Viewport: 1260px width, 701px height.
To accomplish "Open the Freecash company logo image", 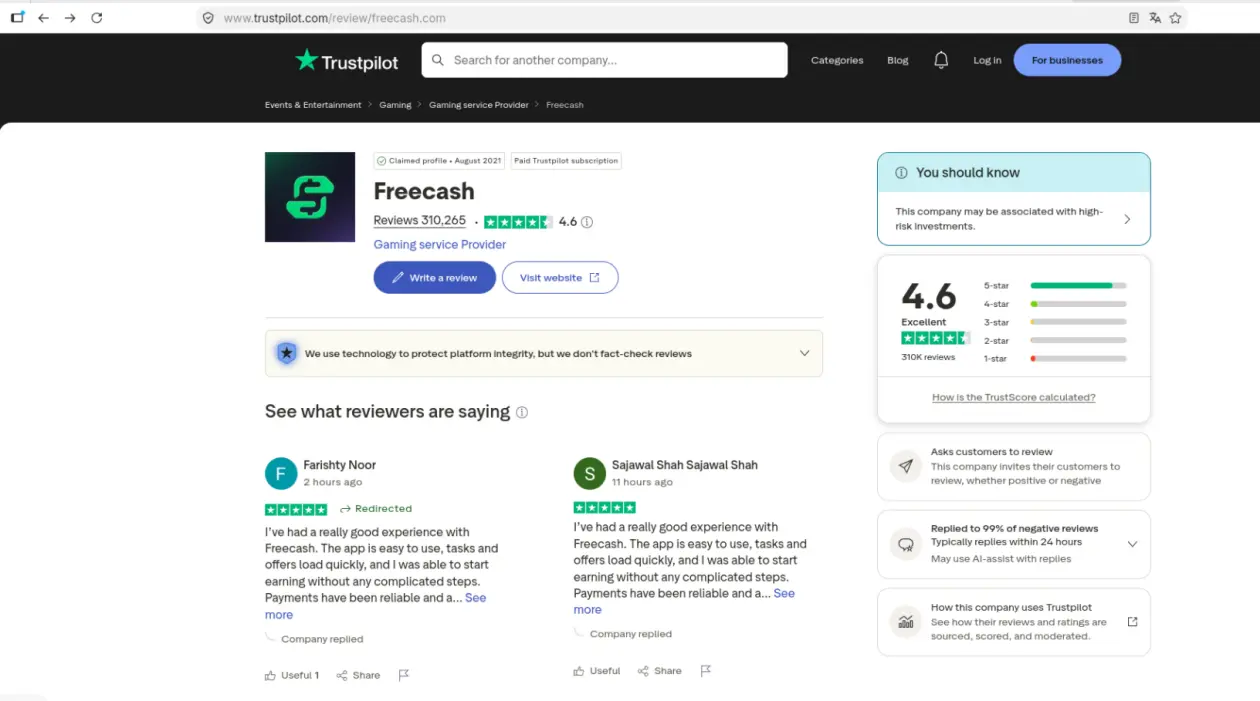I will (310, 197).
